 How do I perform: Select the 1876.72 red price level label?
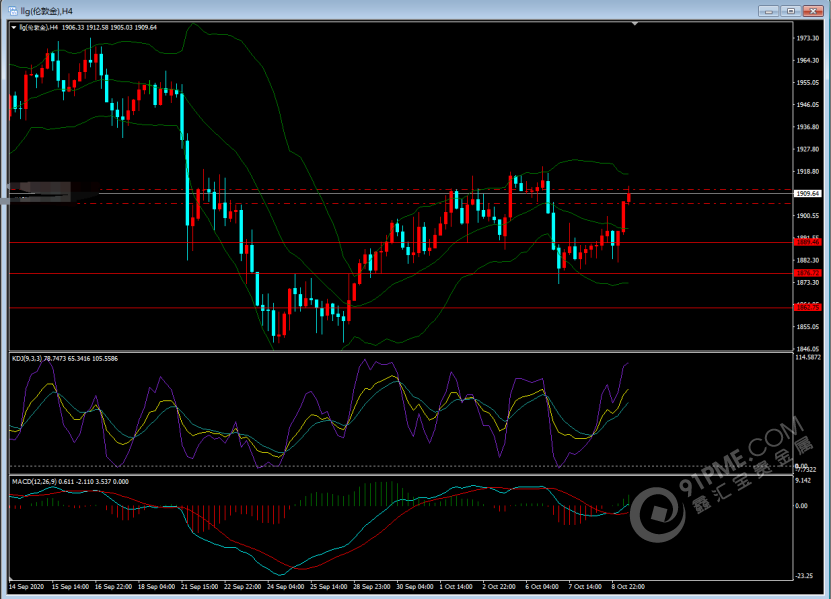click(x=807, y=273)
